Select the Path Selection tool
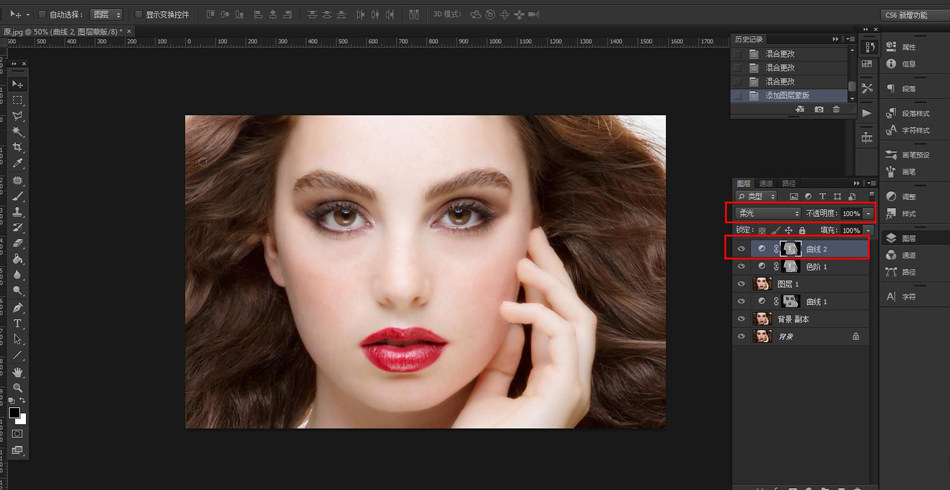Image resolution: width=950 pixels, height=490 pixels. 18,339
